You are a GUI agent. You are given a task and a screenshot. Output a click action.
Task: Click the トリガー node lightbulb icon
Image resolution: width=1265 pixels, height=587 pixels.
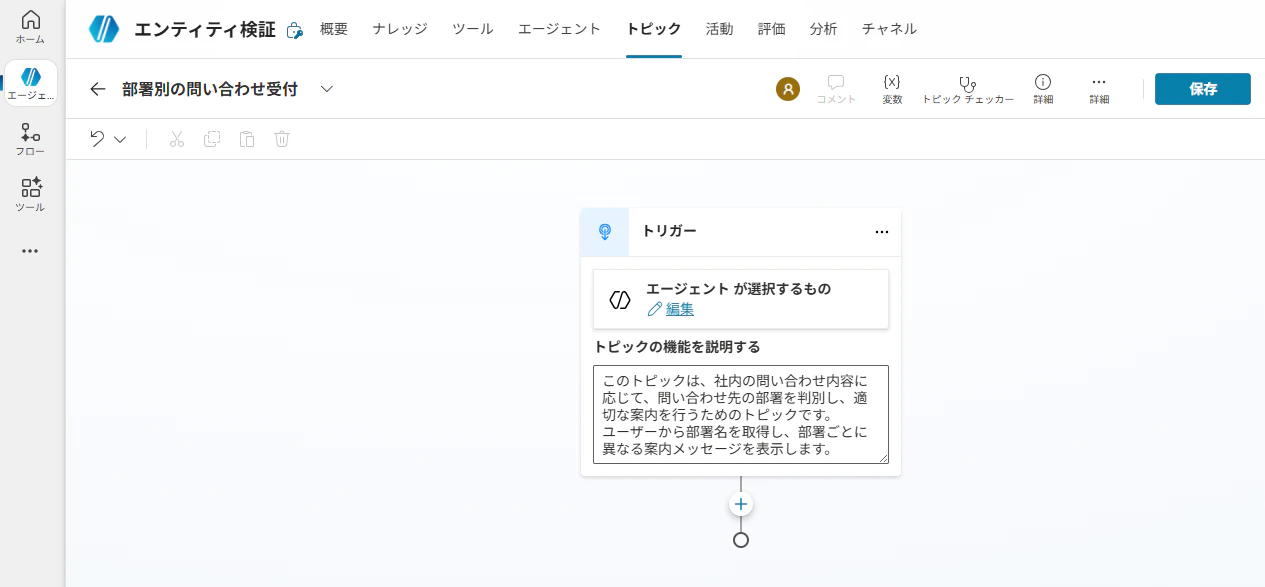tap(605, 232)
